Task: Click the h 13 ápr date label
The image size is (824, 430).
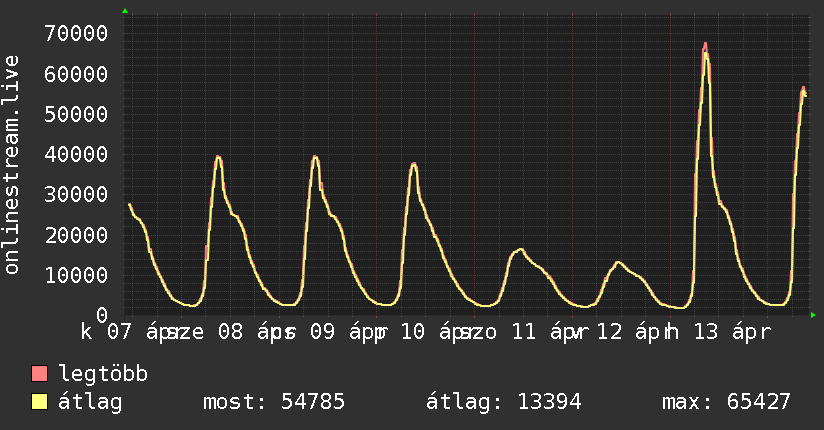Action: pyautogui.click(x=718, y=332)
